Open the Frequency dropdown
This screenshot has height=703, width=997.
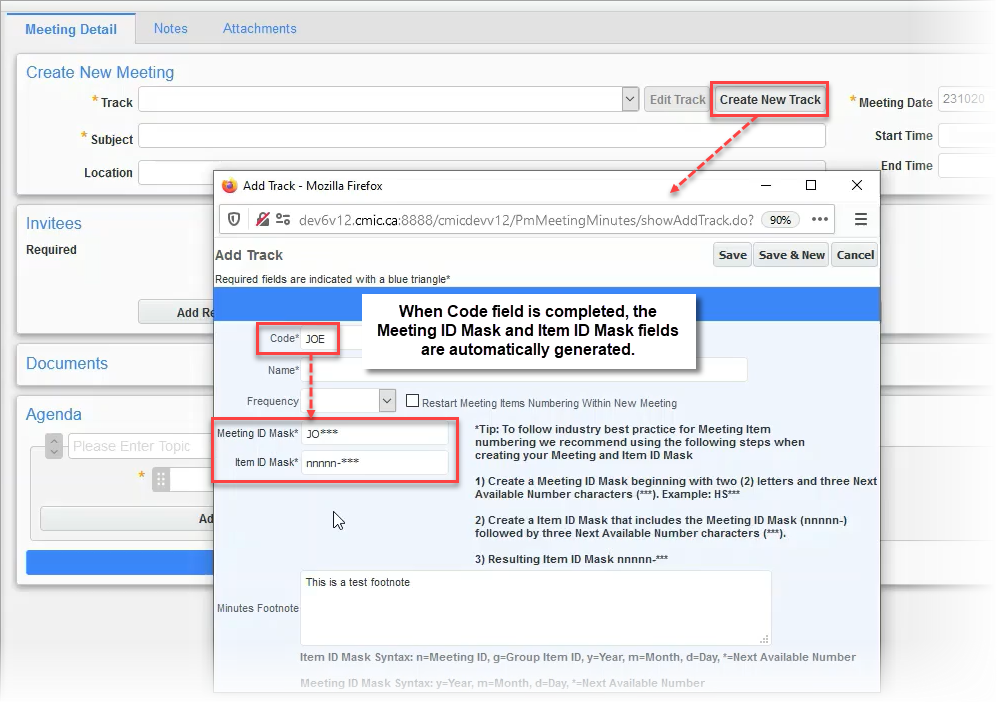[387, 401]
